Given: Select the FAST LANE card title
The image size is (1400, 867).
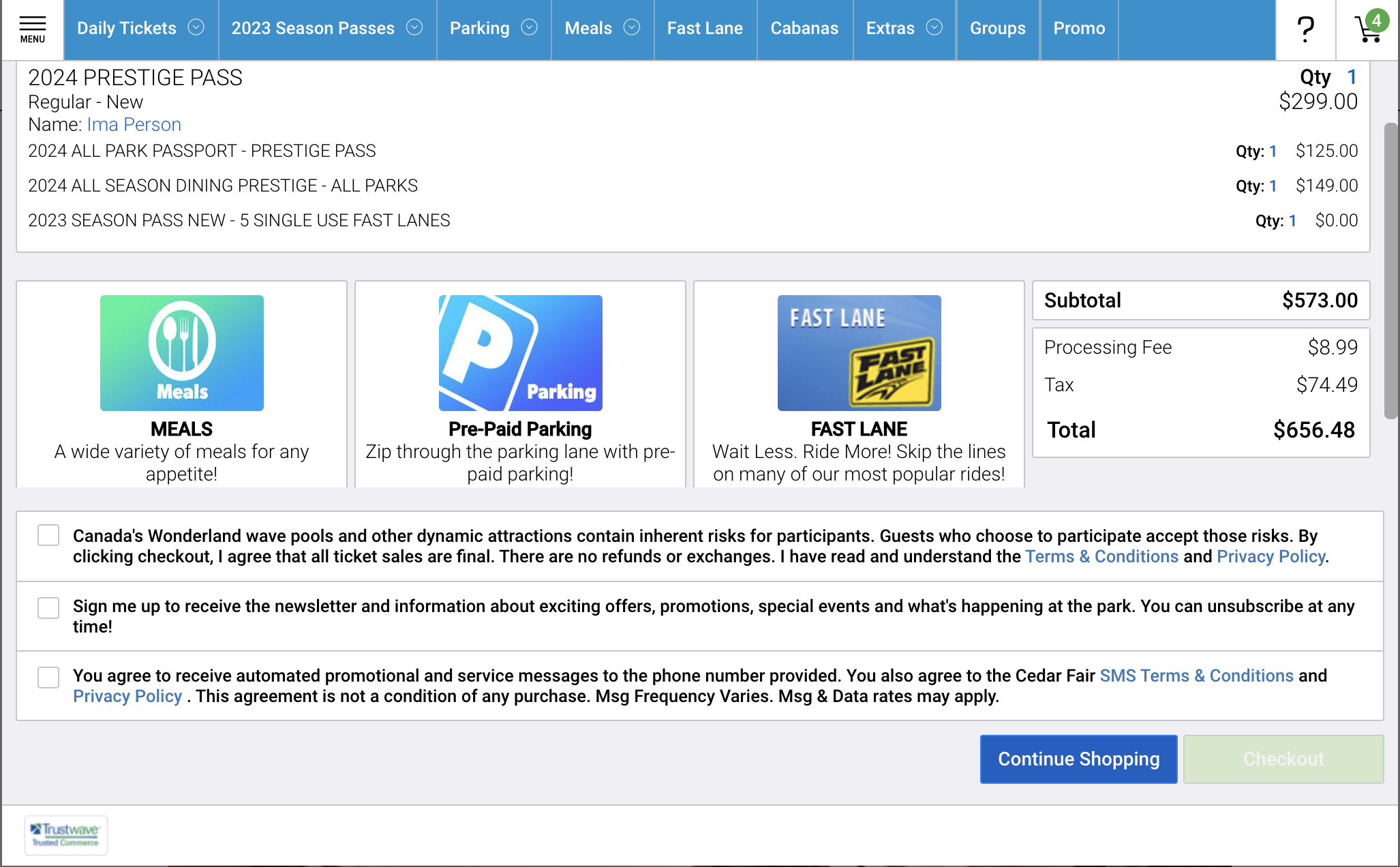Looking at the screenshot, I should tap(859, 429).
